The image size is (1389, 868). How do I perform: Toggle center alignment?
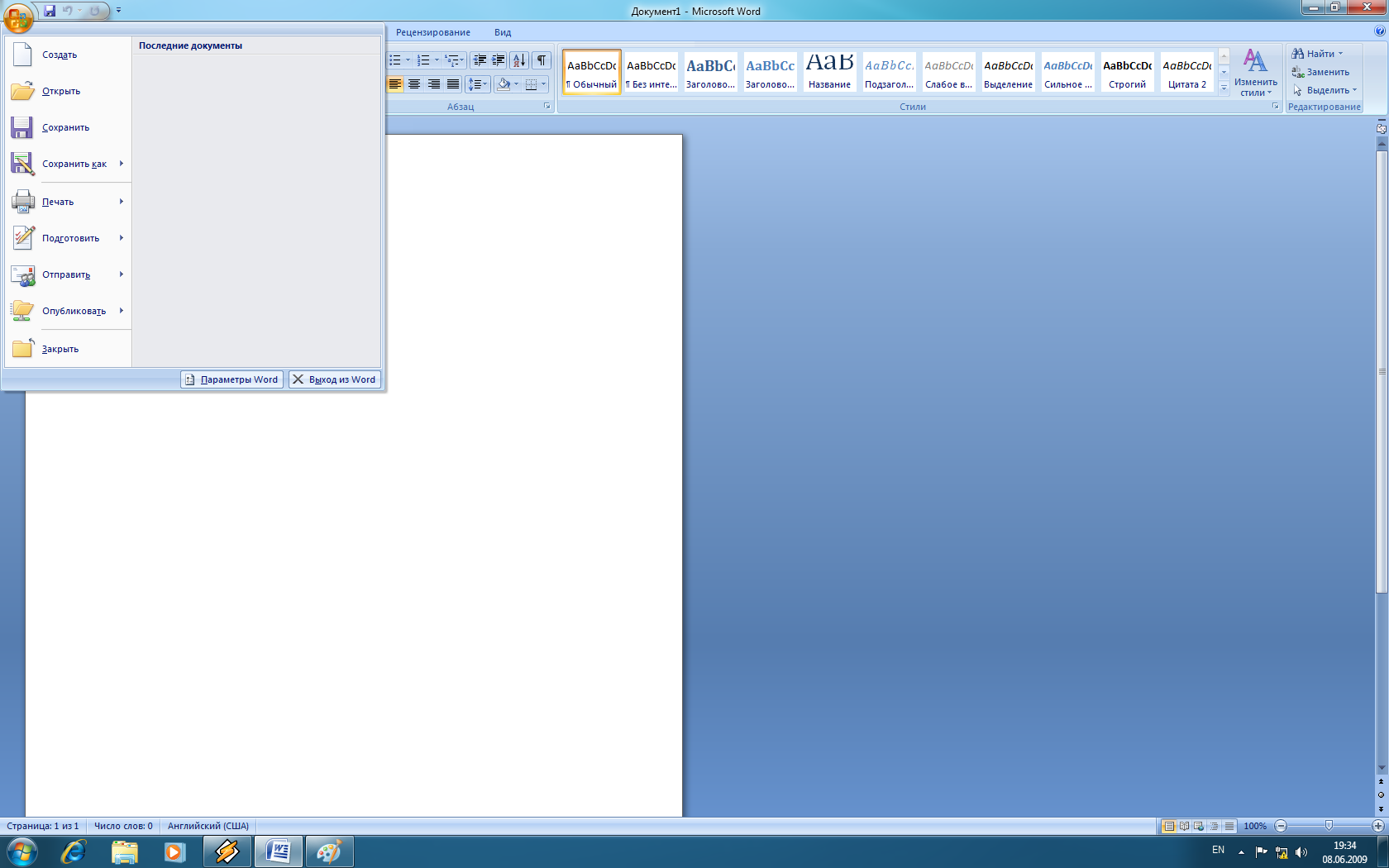tap(414, 84)
